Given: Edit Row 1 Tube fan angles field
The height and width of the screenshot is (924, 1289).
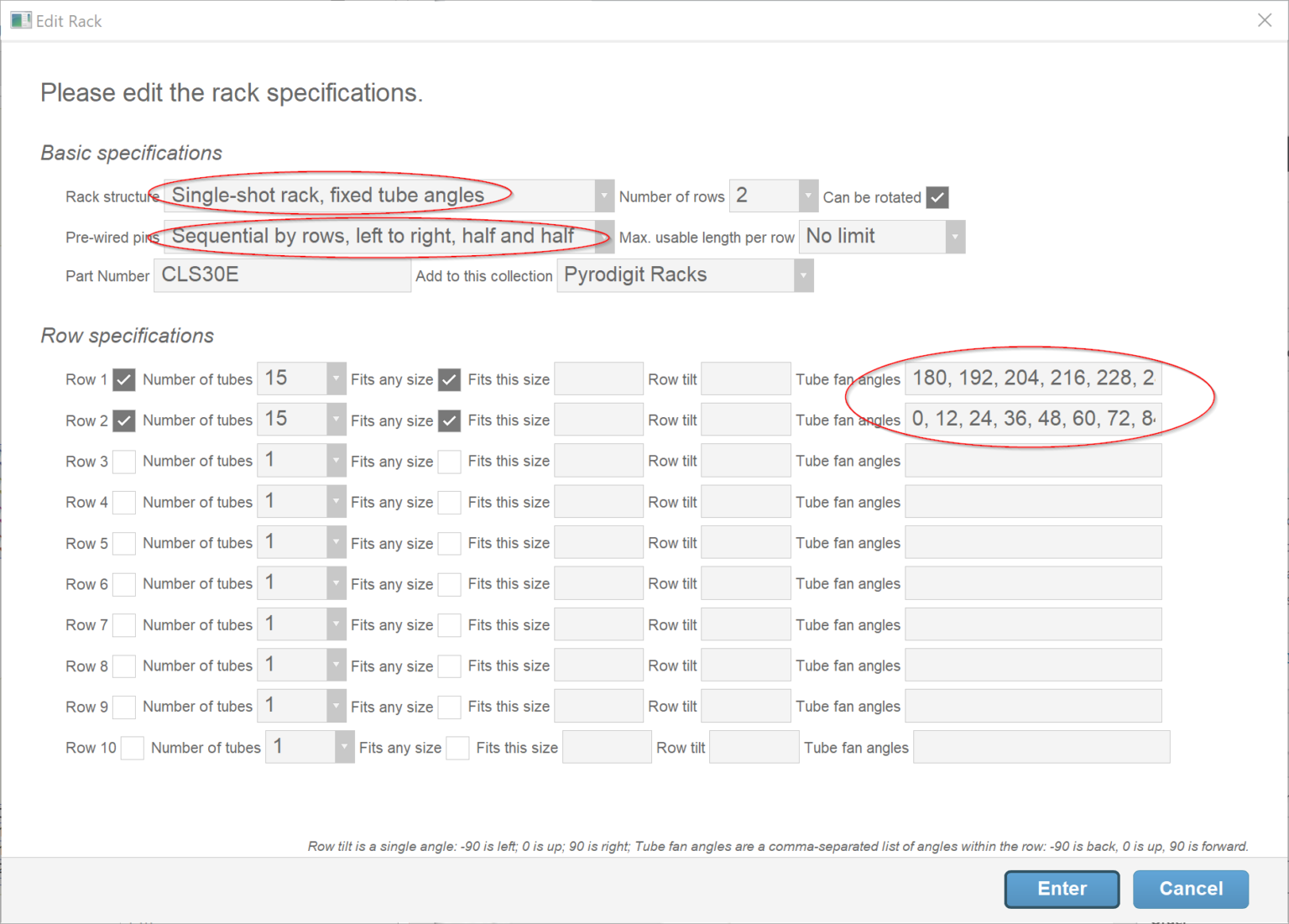Looking at the screenshot, I should click(1032, 379).
